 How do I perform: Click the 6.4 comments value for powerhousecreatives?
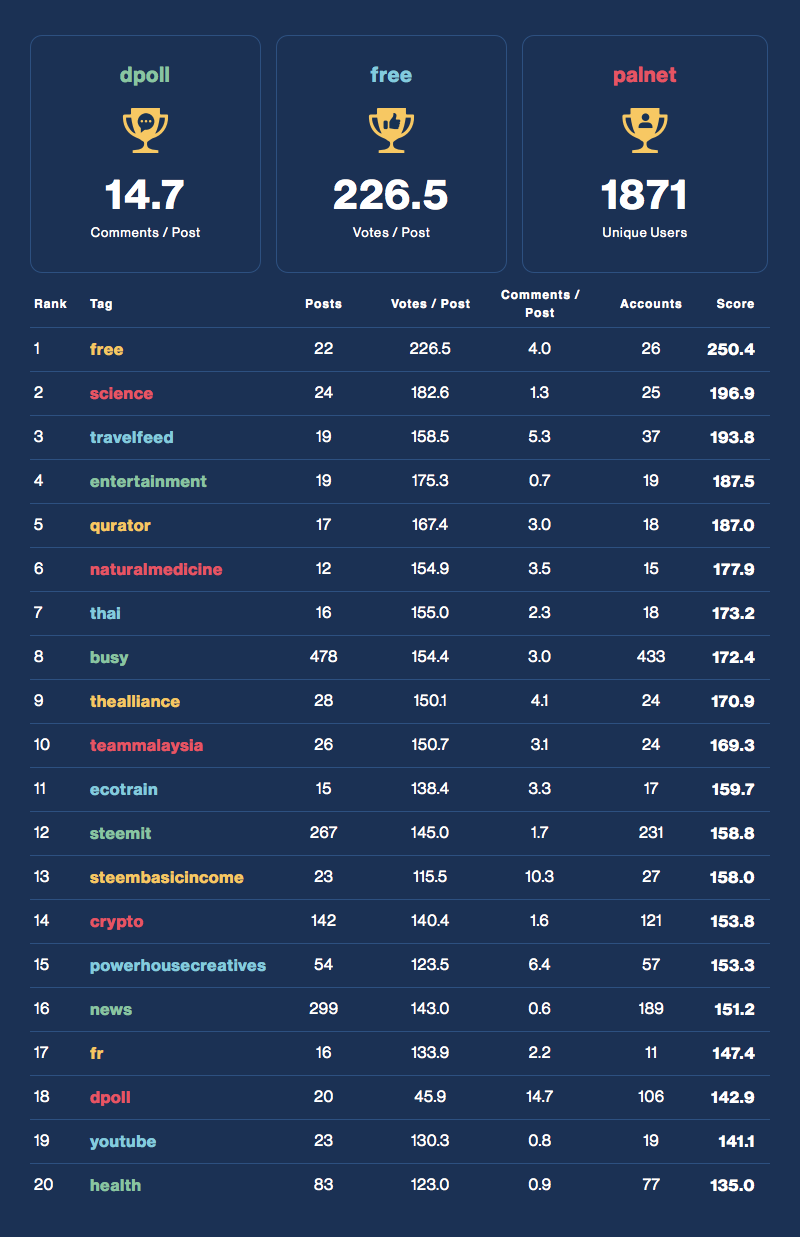coord(540,965)
